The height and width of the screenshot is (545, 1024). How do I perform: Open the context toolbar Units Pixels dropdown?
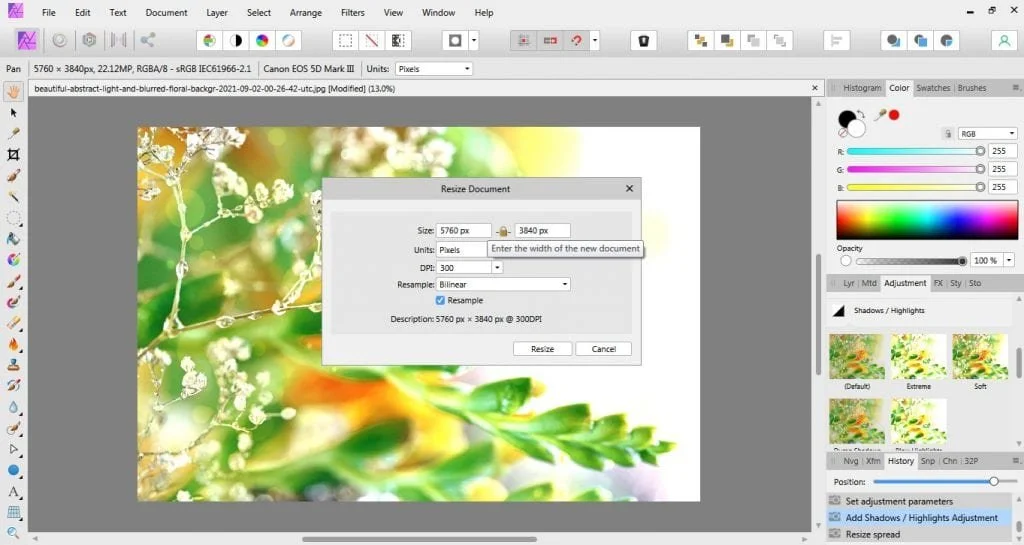[434, 69]
